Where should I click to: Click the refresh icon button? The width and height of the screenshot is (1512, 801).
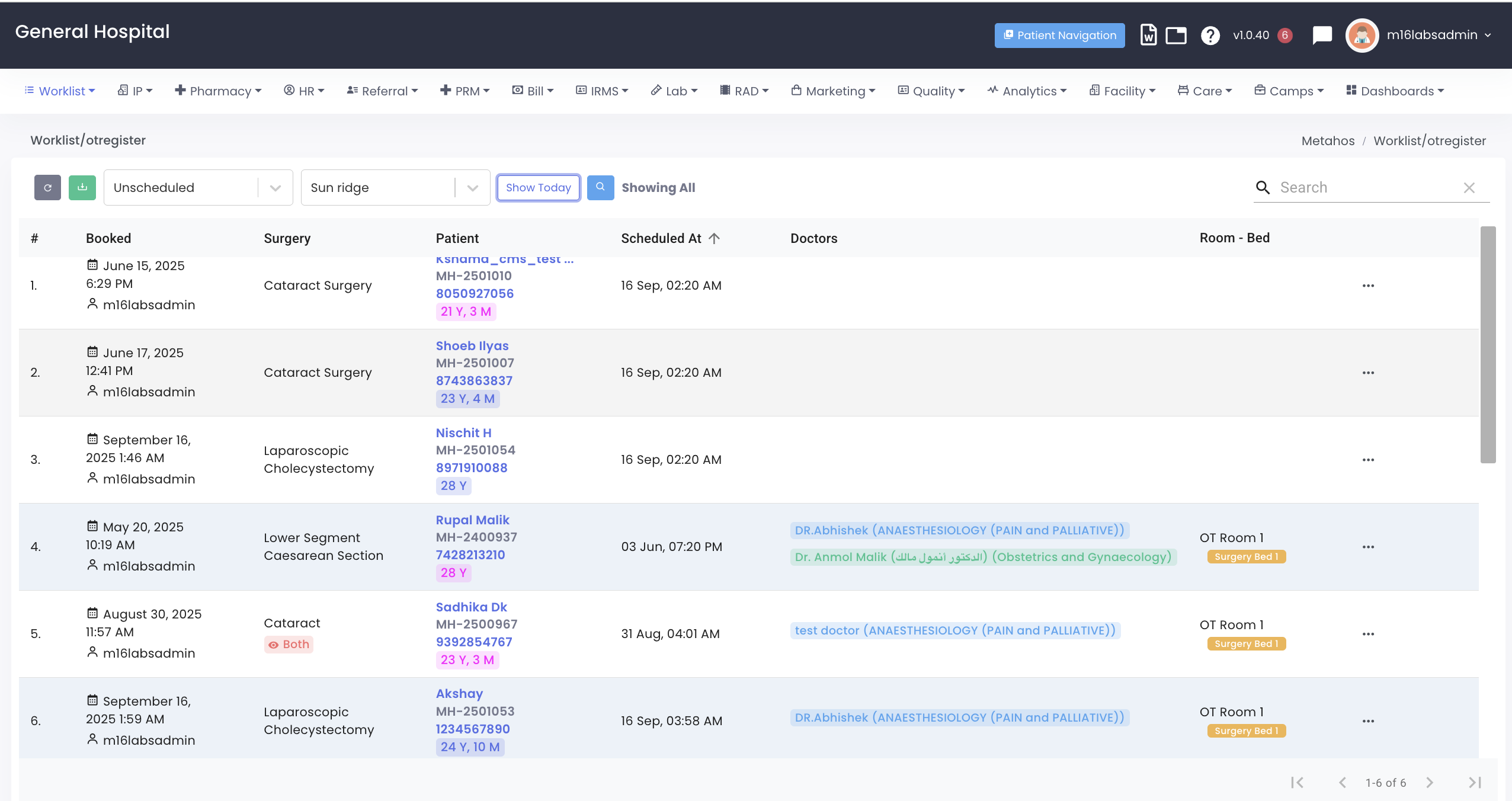tap(47, 188)
